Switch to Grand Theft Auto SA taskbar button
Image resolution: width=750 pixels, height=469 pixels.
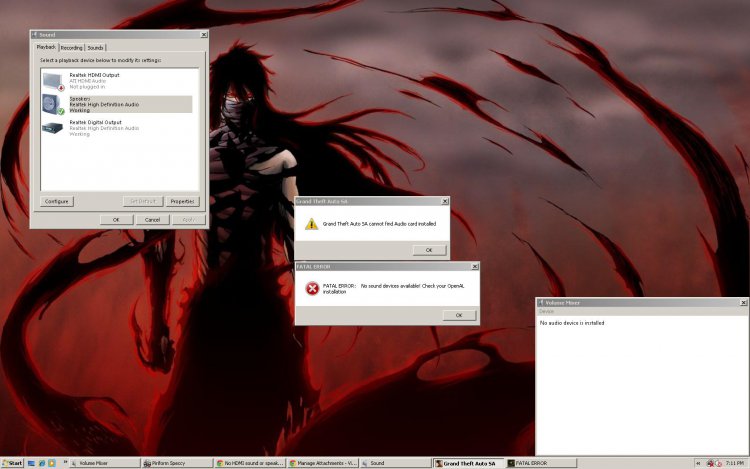469,463
